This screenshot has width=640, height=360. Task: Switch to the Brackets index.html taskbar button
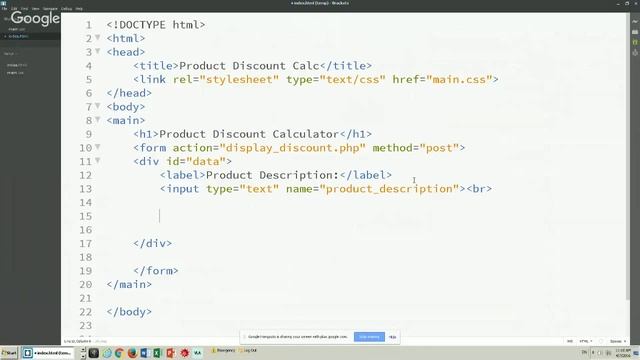[48, 353]
